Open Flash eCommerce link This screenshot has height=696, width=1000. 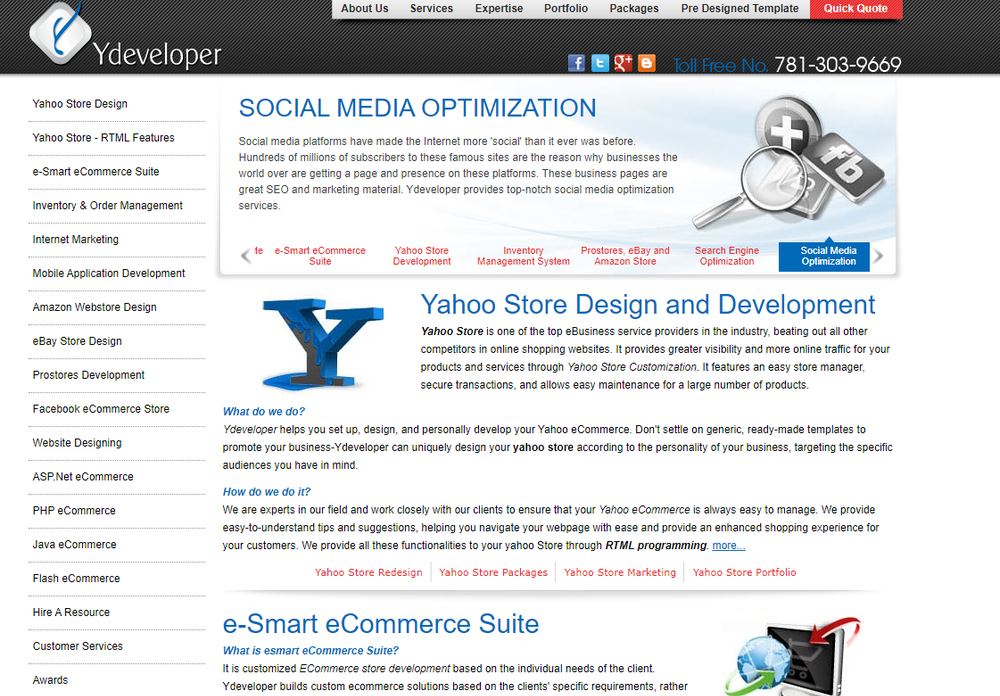pos(76,578)
